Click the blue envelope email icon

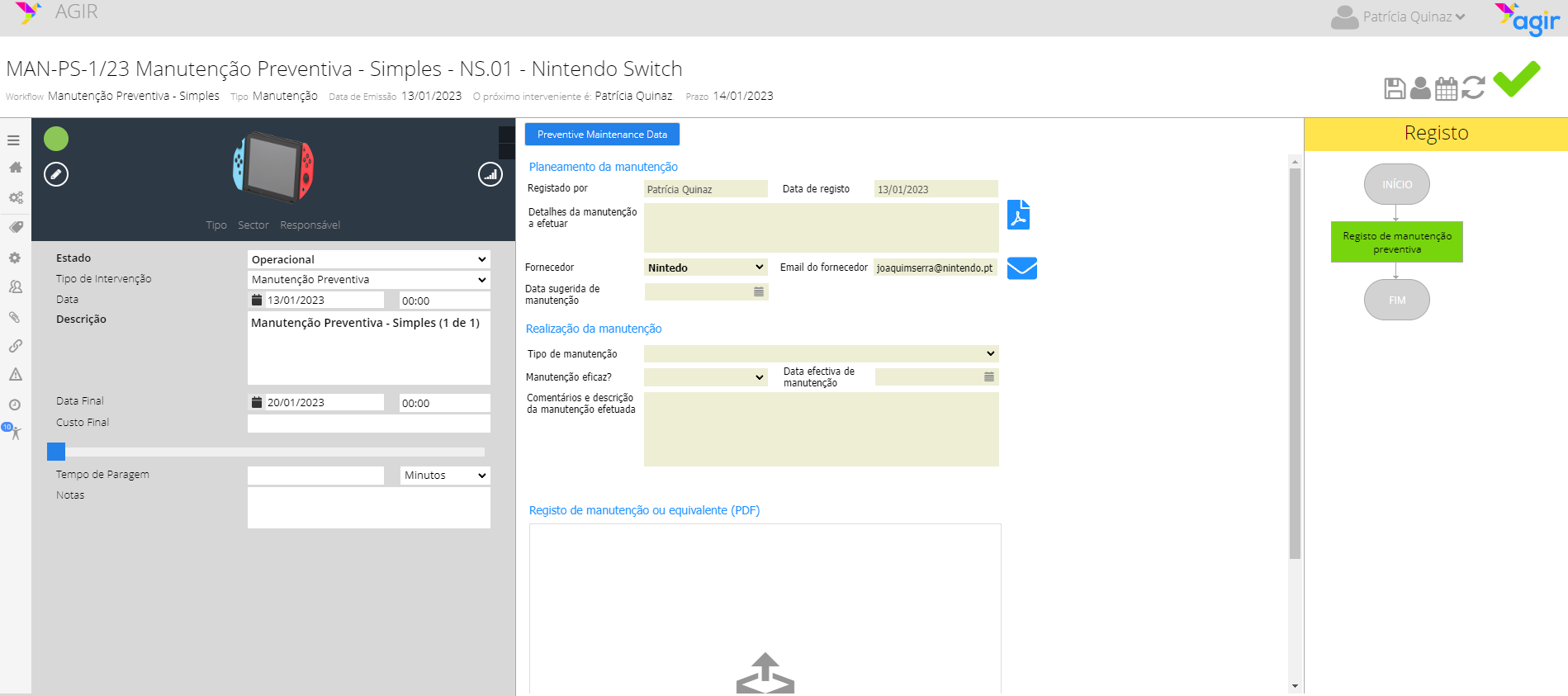click(x=1022, y=268)
